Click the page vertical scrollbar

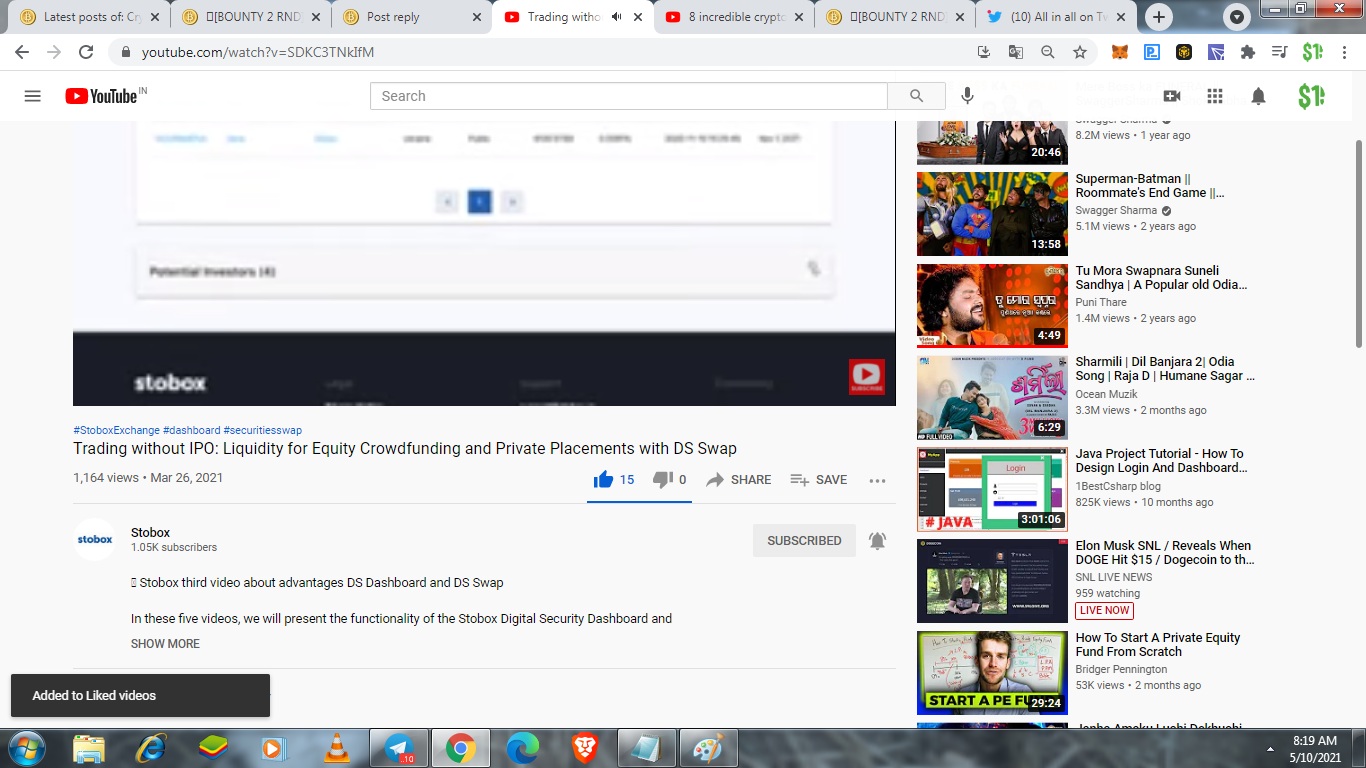coord(1358,245)
